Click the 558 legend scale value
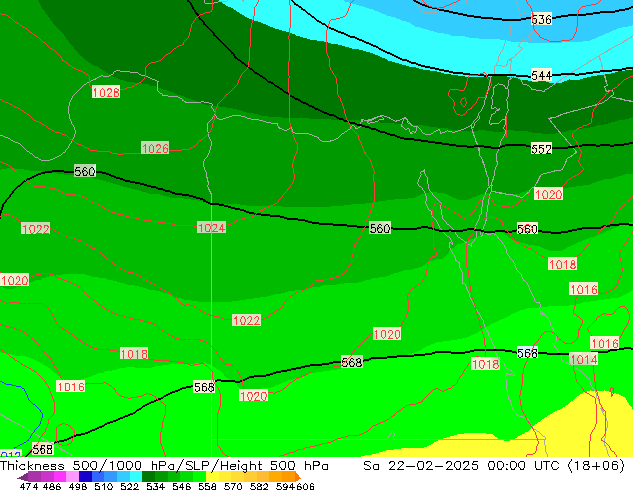Image resolution: width=634 pixels, height=490 pixels. pyautogui.click(x=207, y=486)
